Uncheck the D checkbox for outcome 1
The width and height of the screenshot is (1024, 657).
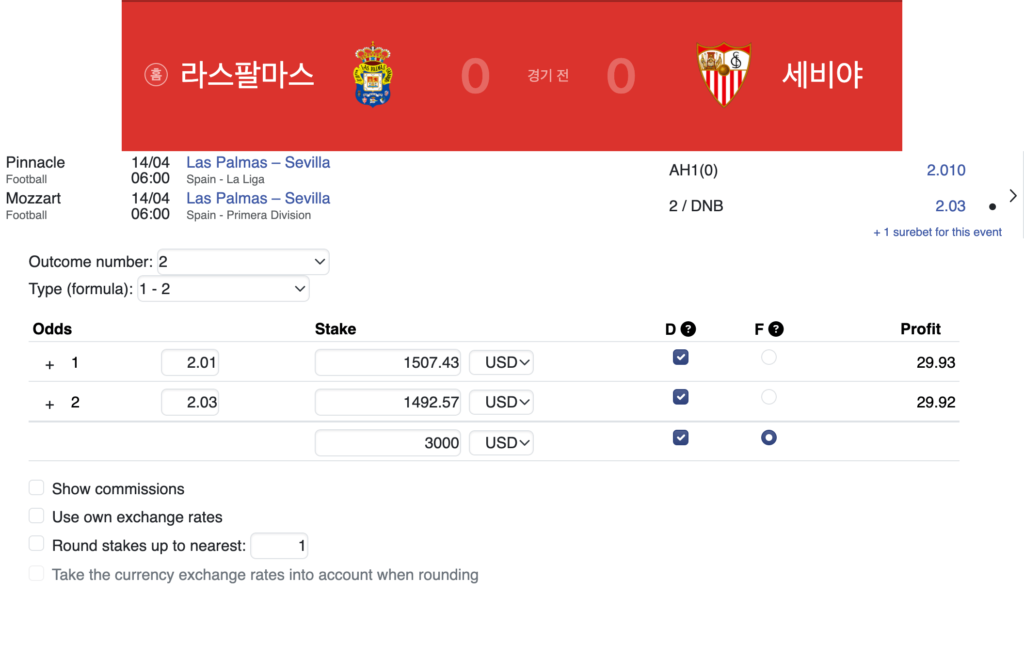pos(681,357)
